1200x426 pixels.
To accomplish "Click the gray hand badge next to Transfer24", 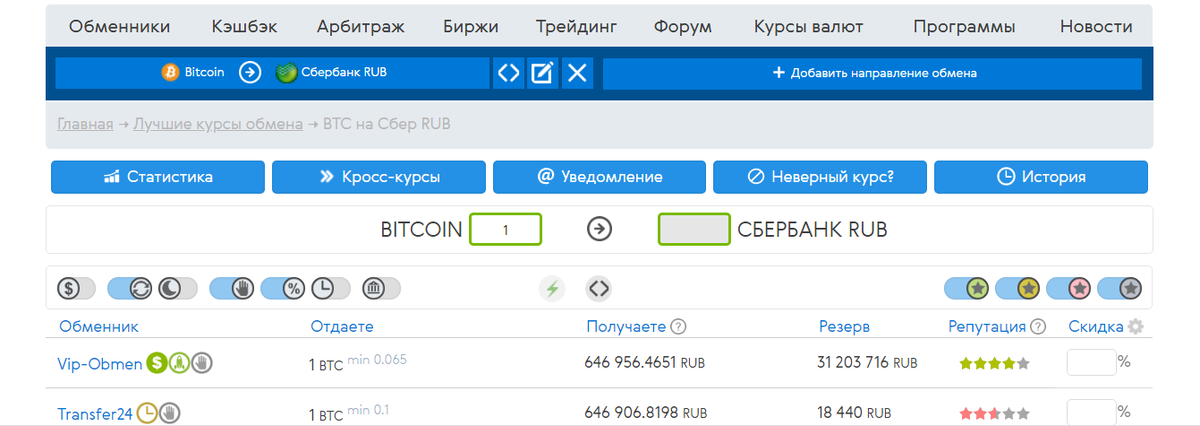I will [x=169, y=411].
